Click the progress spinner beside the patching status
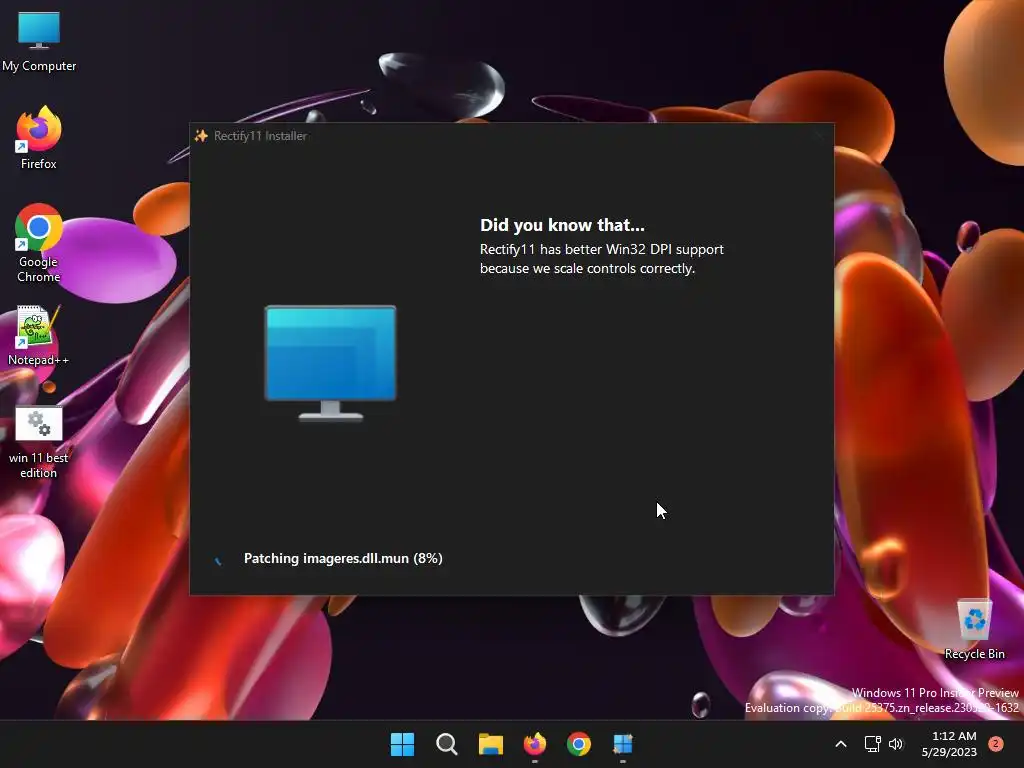Viewport: 1024px width, 768px height. click(218, 560)
